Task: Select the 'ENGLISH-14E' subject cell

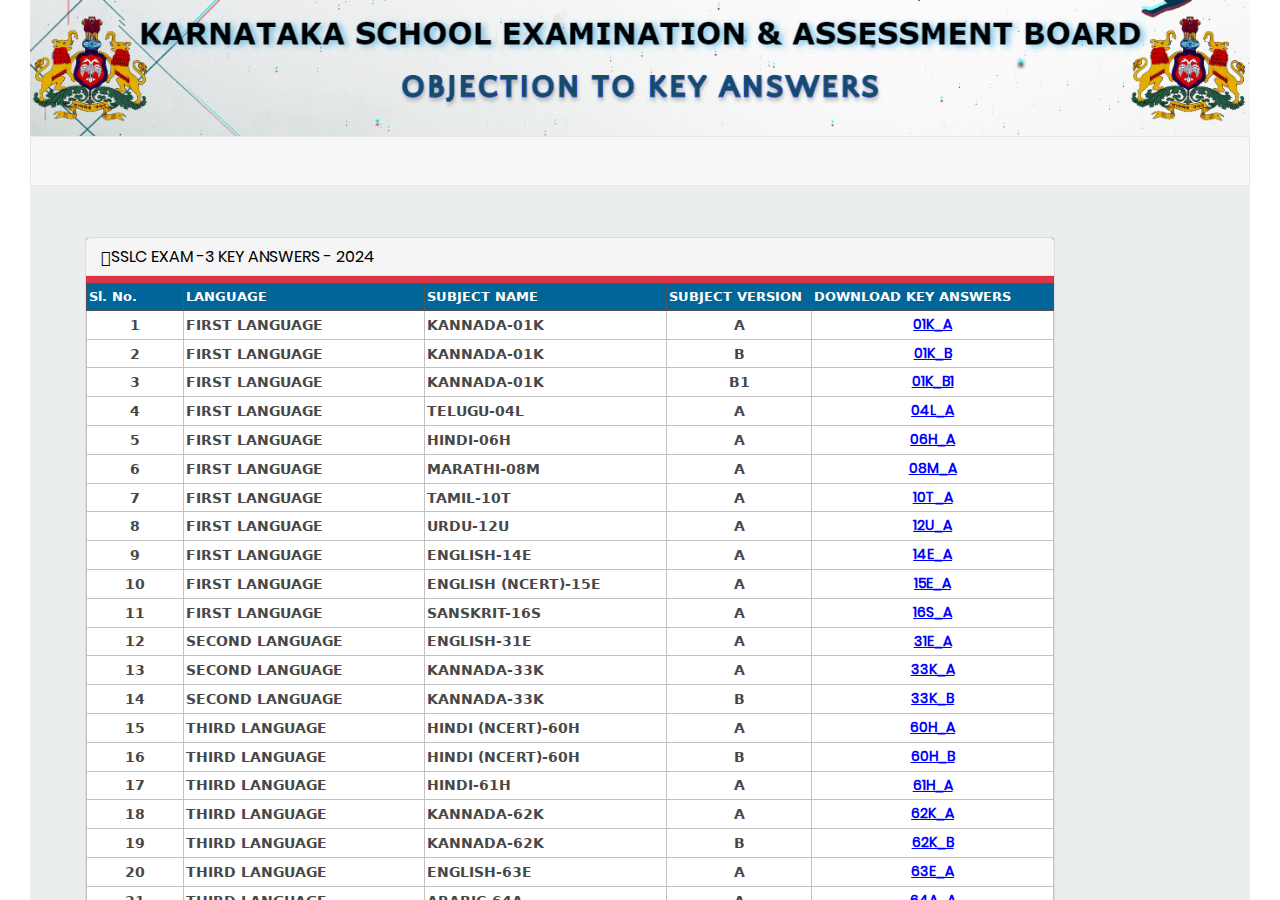Action: (545, 555)
